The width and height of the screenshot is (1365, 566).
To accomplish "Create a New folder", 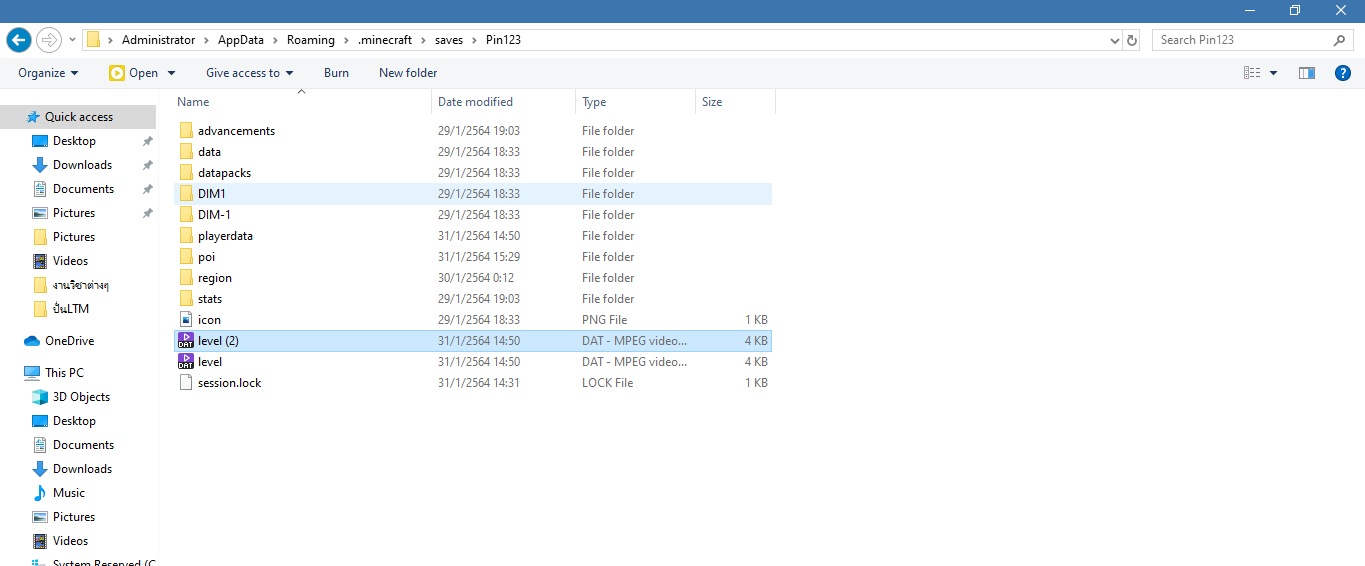I will click(408, 73).
